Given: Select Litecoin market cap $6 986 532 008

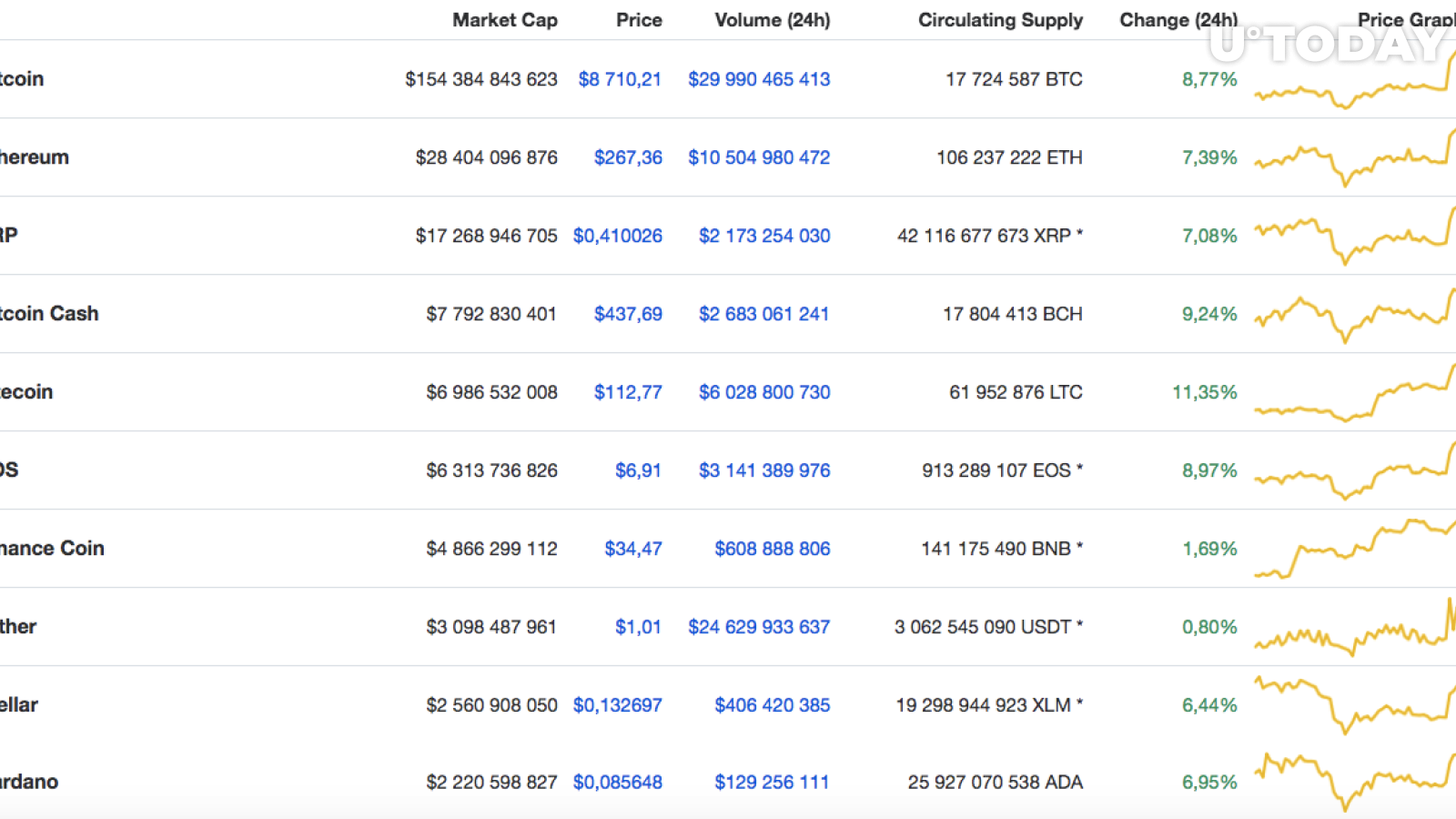Looking at the screenshot, I should [491, 392].
